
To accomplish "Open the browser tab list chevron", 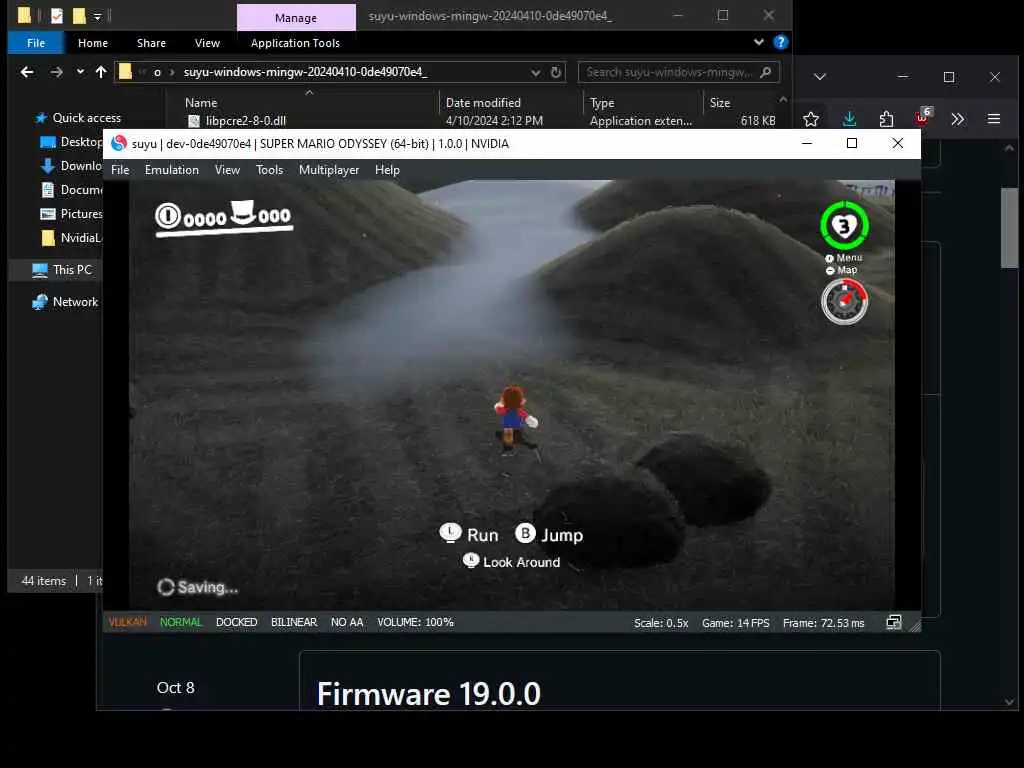I will pyautogui.click(x=820, y=77).
